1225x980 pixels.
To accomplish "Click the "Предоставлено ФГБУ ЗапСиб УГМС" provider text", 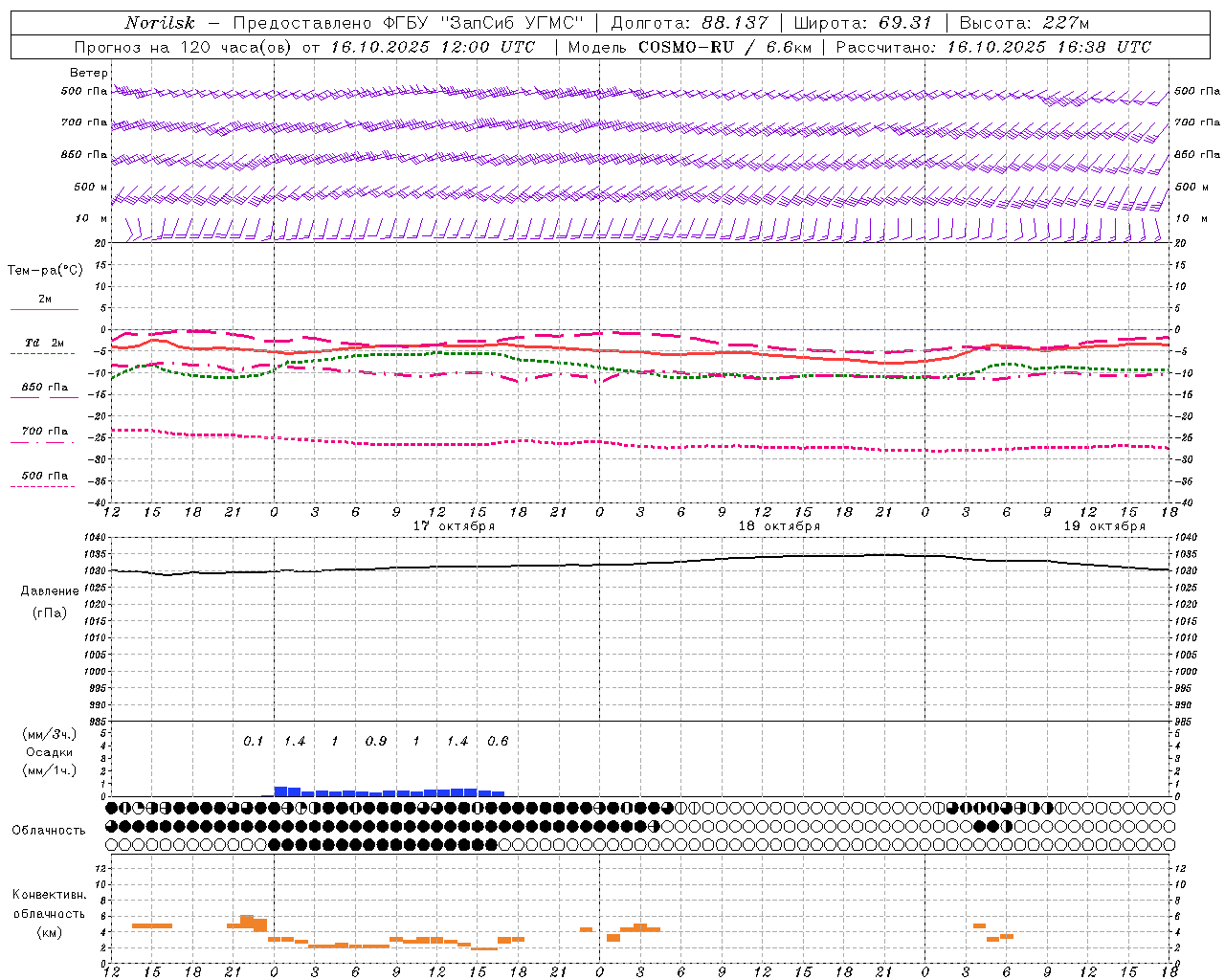I will (x=409, y=23).
